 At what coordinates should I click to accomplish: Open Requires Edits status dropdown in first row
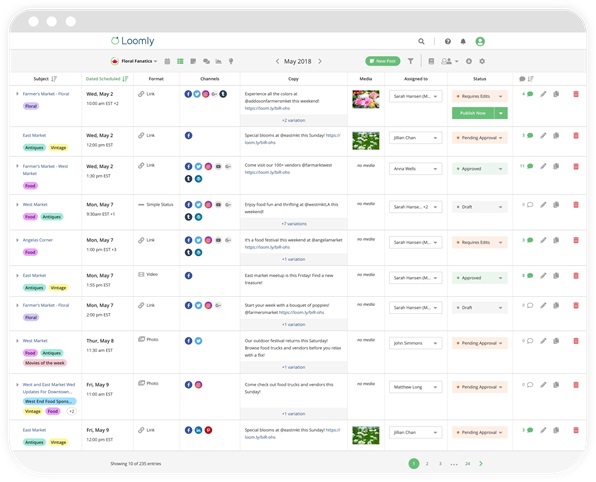[x=480, y=96]
